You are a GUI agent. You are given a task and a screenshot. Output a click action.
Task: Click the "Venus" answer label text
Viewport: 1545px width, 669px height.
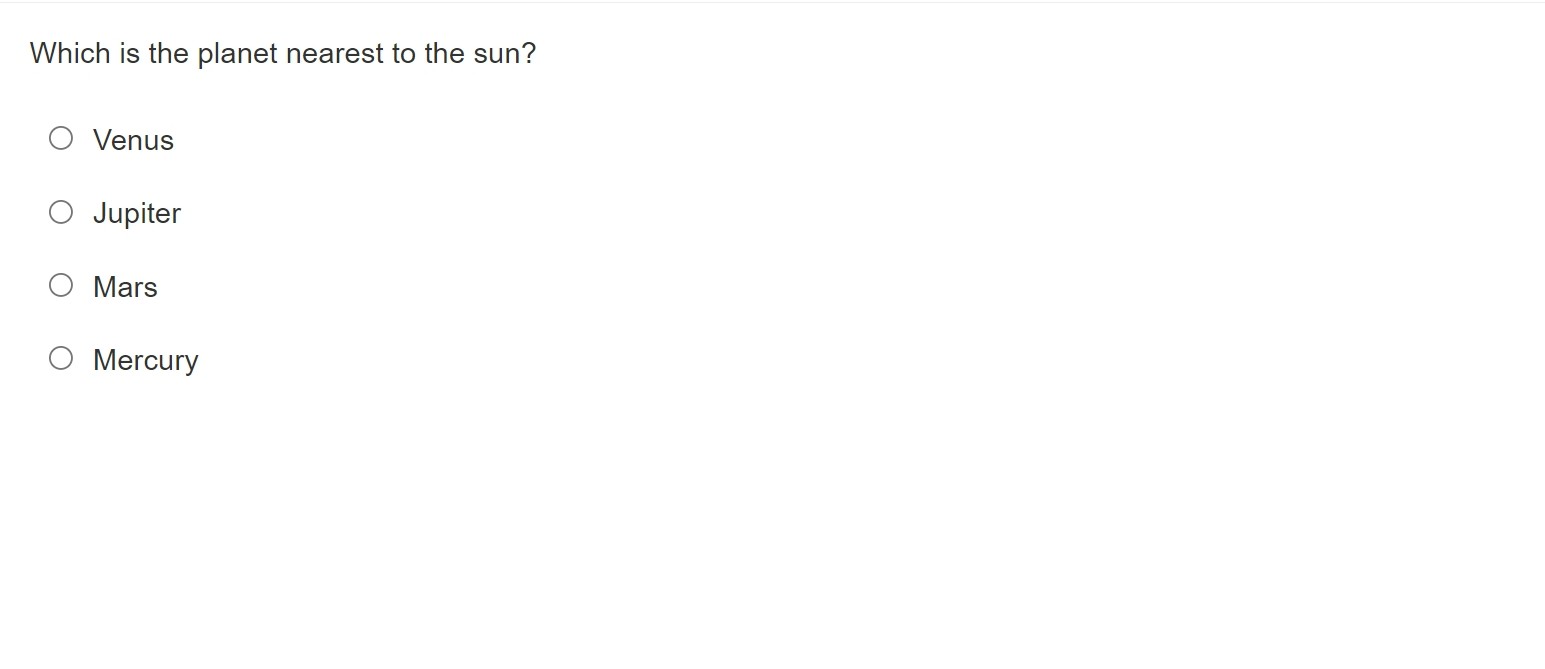pos(133,140)
